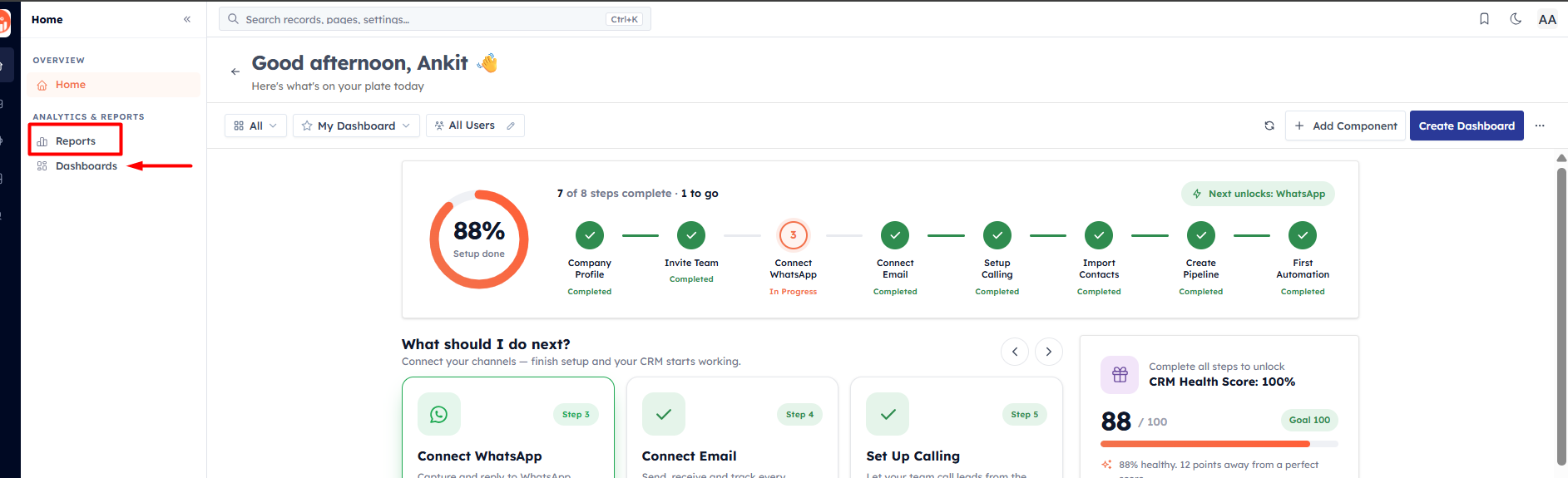Click the 'CRM Health Score: 100%' heading

point(1222,382)
